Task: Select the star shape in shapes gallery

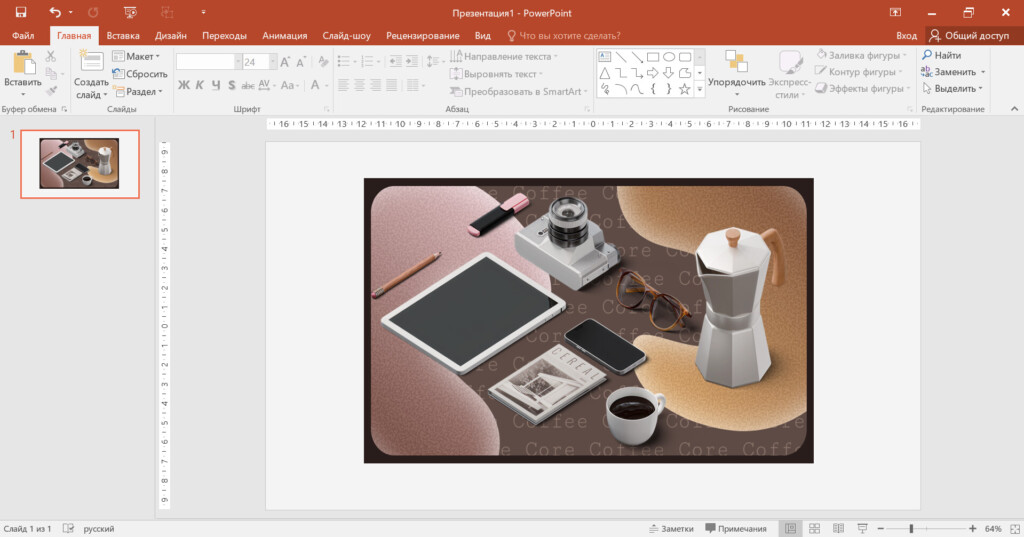Action: (x=684, y=89)
